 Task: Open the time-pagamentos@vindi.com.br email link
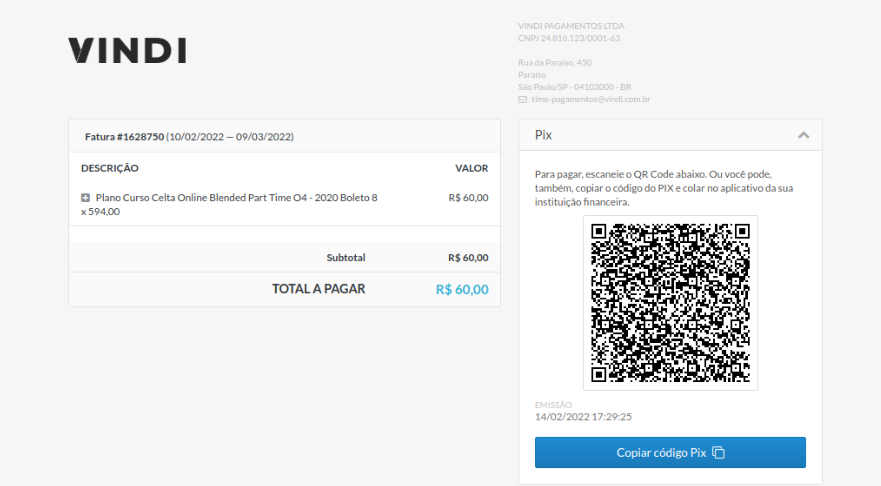click(x=591, y=99)
